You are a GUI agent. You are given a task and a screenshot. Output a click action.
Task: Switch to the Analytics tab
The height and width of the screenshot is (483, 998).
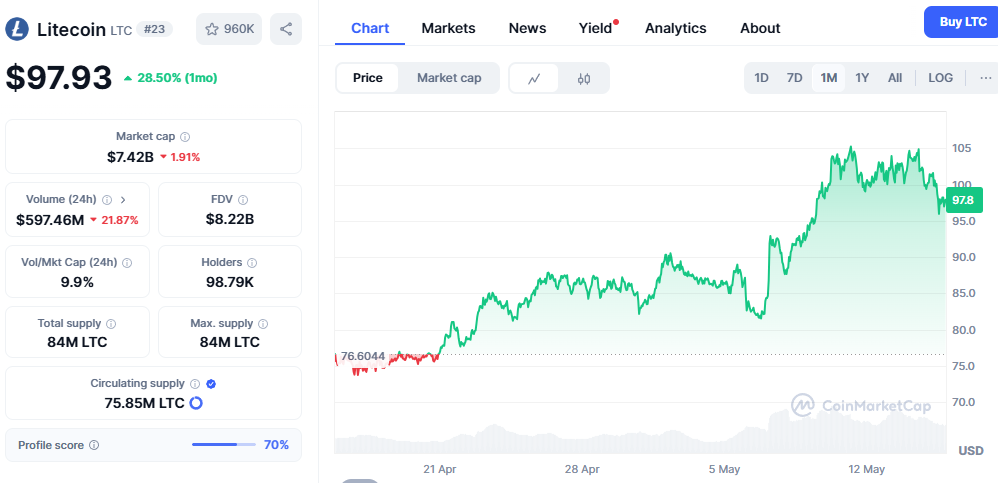coord(675,28)
